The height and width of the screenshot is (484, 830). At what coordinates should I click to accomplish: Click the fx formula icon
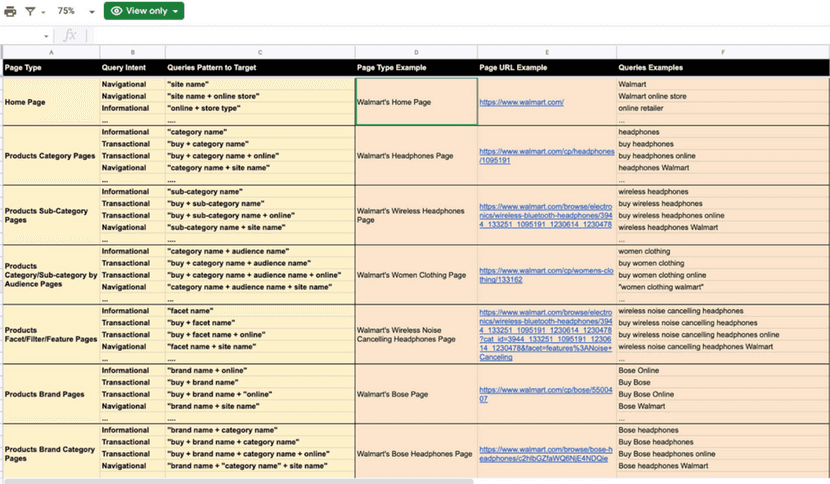click(71, 35)
